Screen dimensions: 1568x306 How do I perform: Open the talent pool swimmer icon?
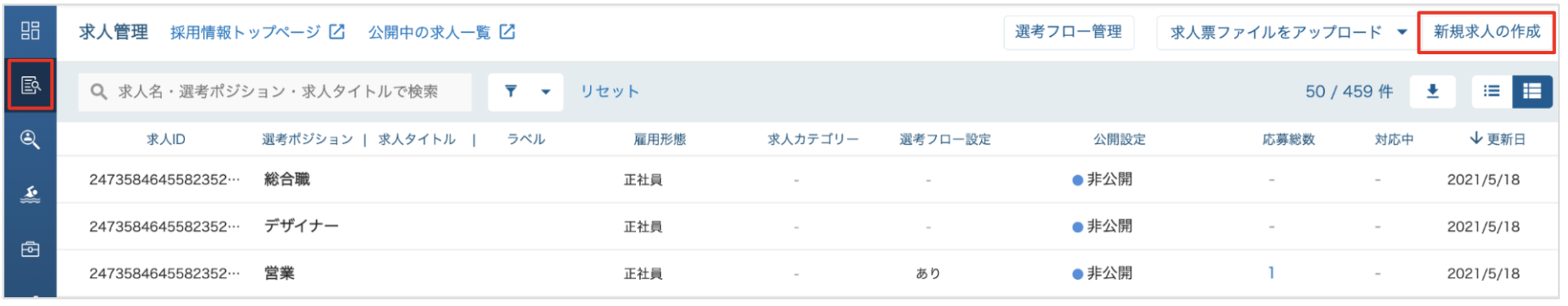pyautogui.click(x=30, y=194)
